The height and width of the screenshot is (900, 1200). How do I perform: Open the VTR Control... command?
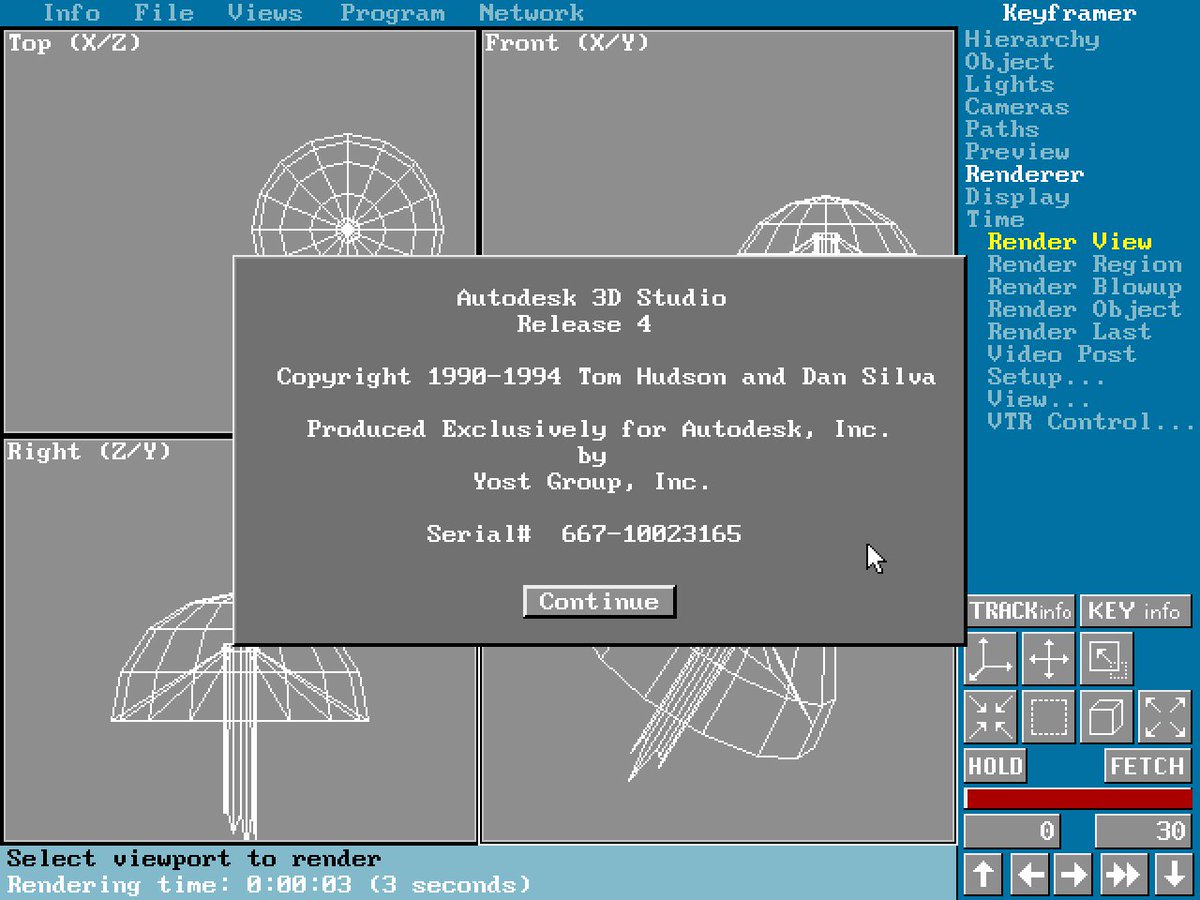click(1092, 422)
